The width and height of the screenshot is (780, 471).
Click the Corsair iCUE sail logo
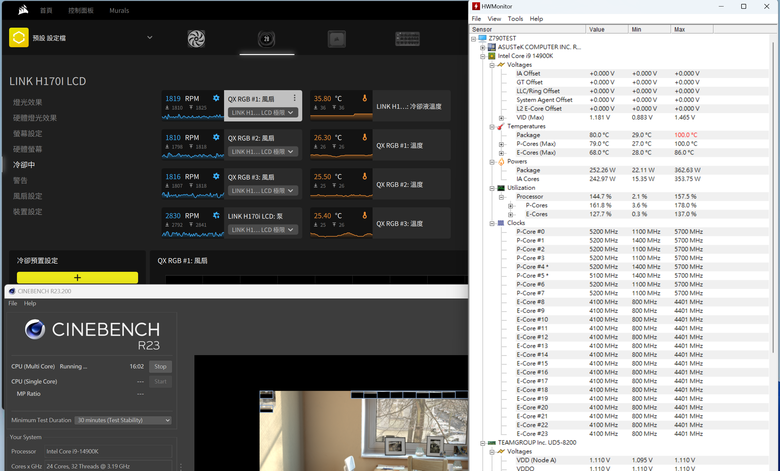(22, 10)
